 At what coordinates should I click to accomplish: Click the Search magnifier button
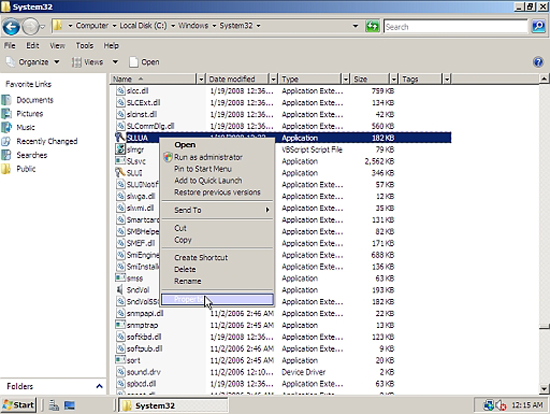point(538,26)
